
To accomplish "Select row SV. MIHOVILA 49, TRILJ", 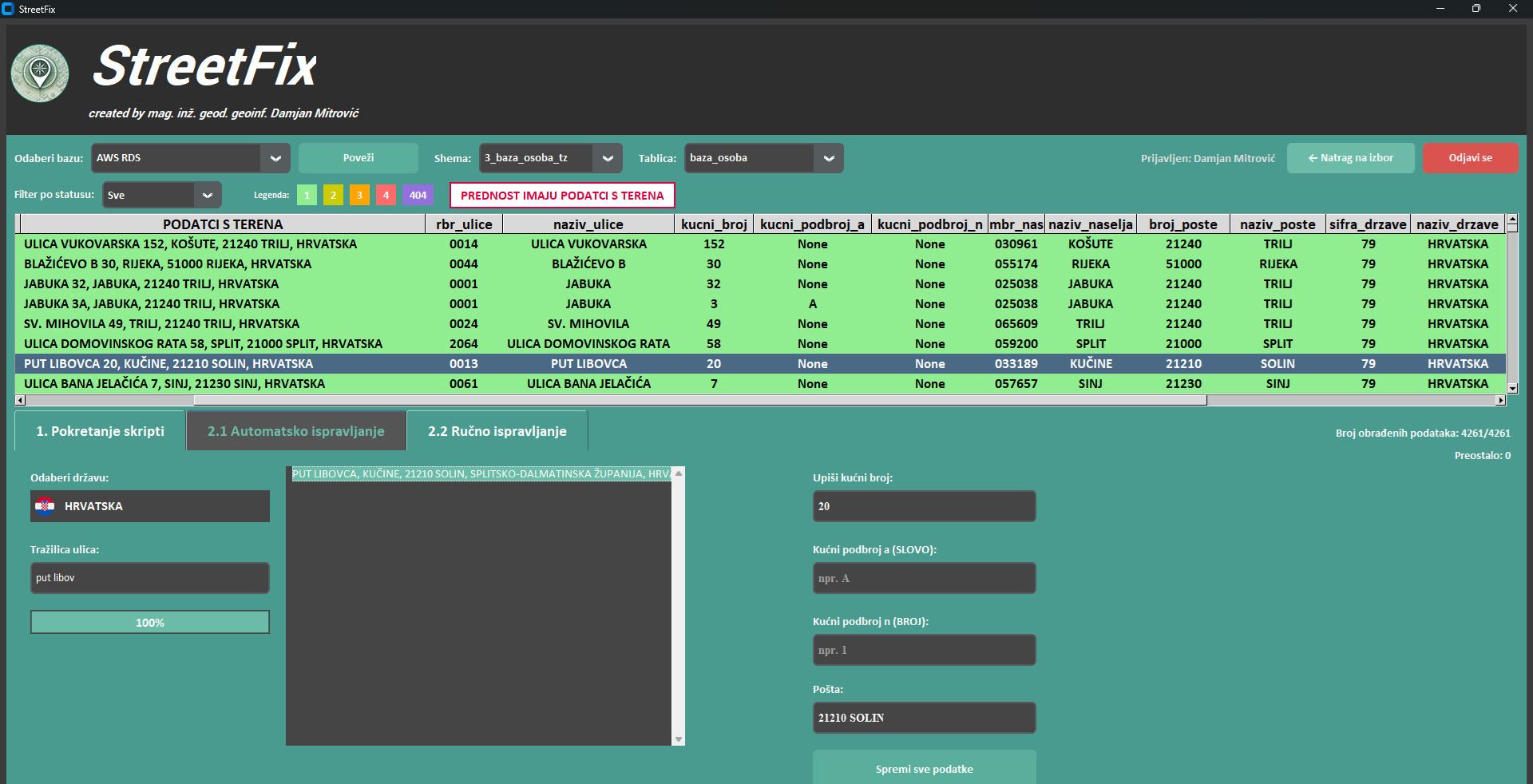I will tap(760, 324).
